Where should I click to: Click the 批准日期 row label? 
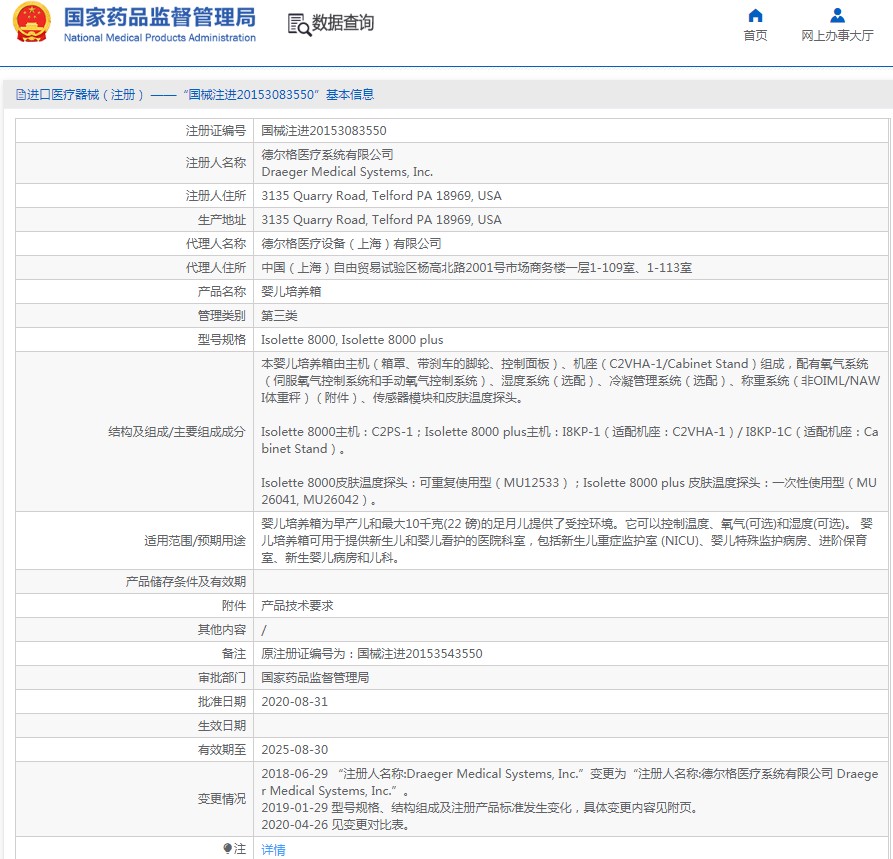(x=222, y=701)
